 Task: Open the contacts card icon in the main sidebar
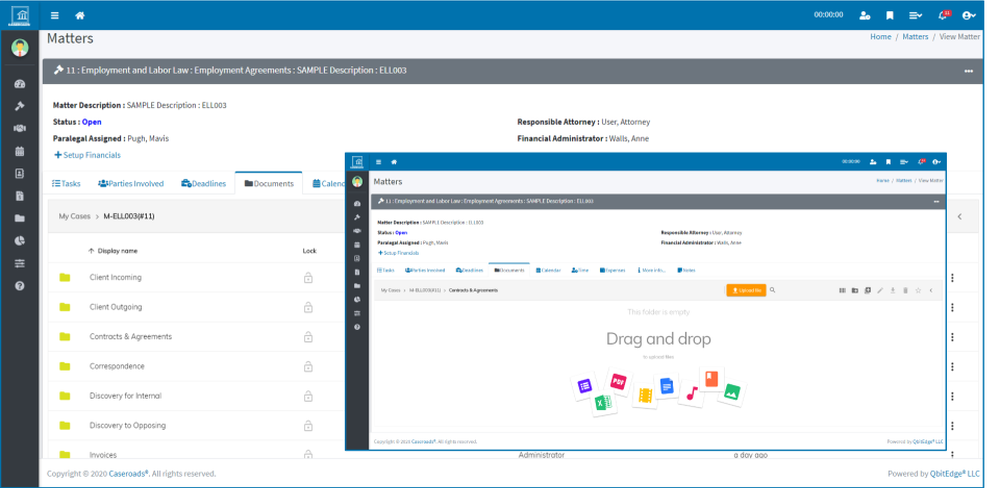click(x=20, y=174)
